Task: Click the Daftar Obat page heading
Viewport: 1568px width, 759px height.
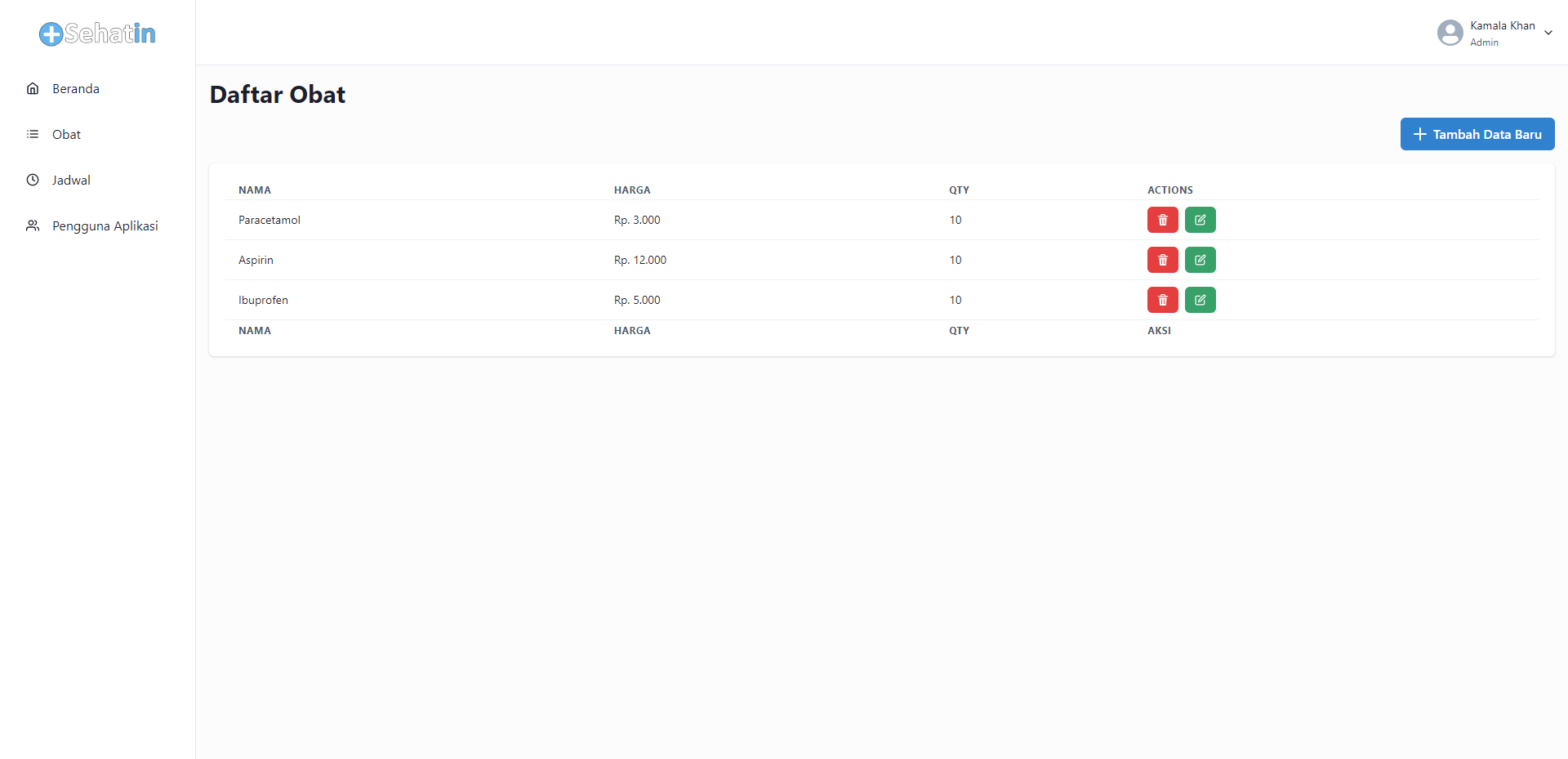Action: pos(278,94)
